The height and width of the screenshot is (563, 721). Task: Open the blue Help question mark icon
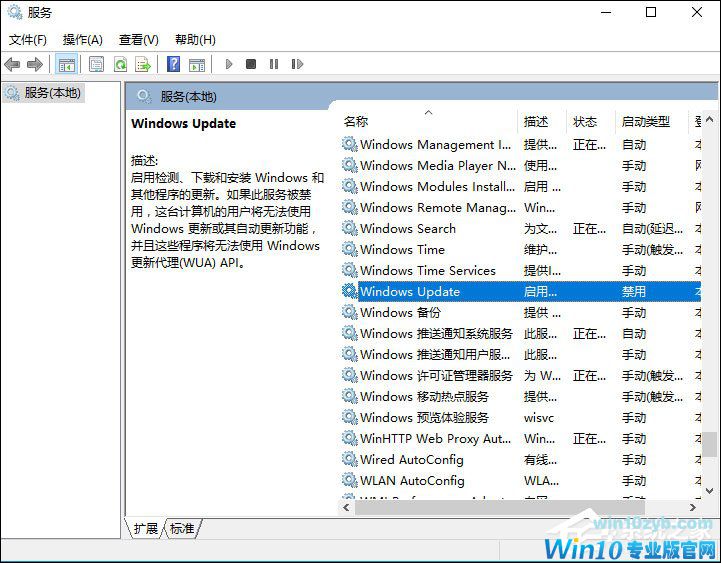[173, 64]
